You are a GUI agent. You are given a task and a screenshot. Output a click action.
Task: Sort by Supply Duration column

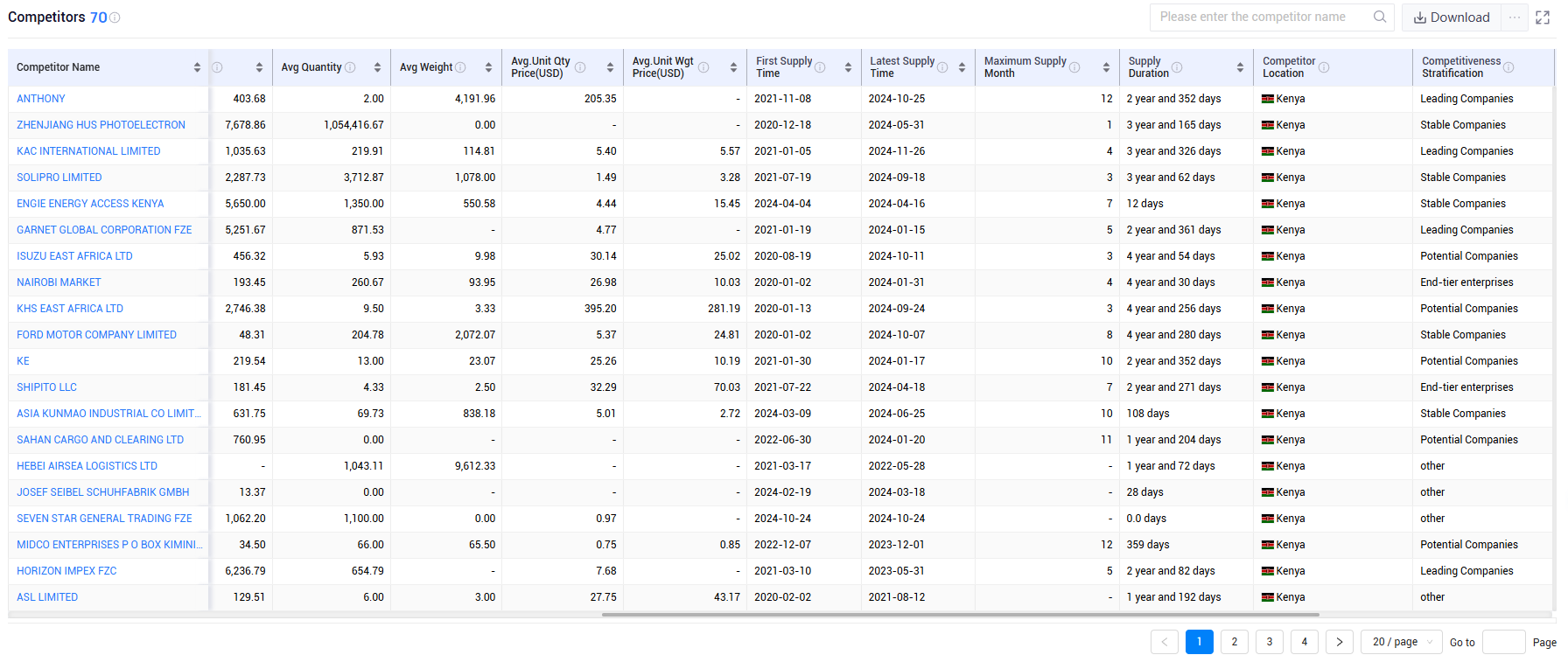[x=1240, y=67]
